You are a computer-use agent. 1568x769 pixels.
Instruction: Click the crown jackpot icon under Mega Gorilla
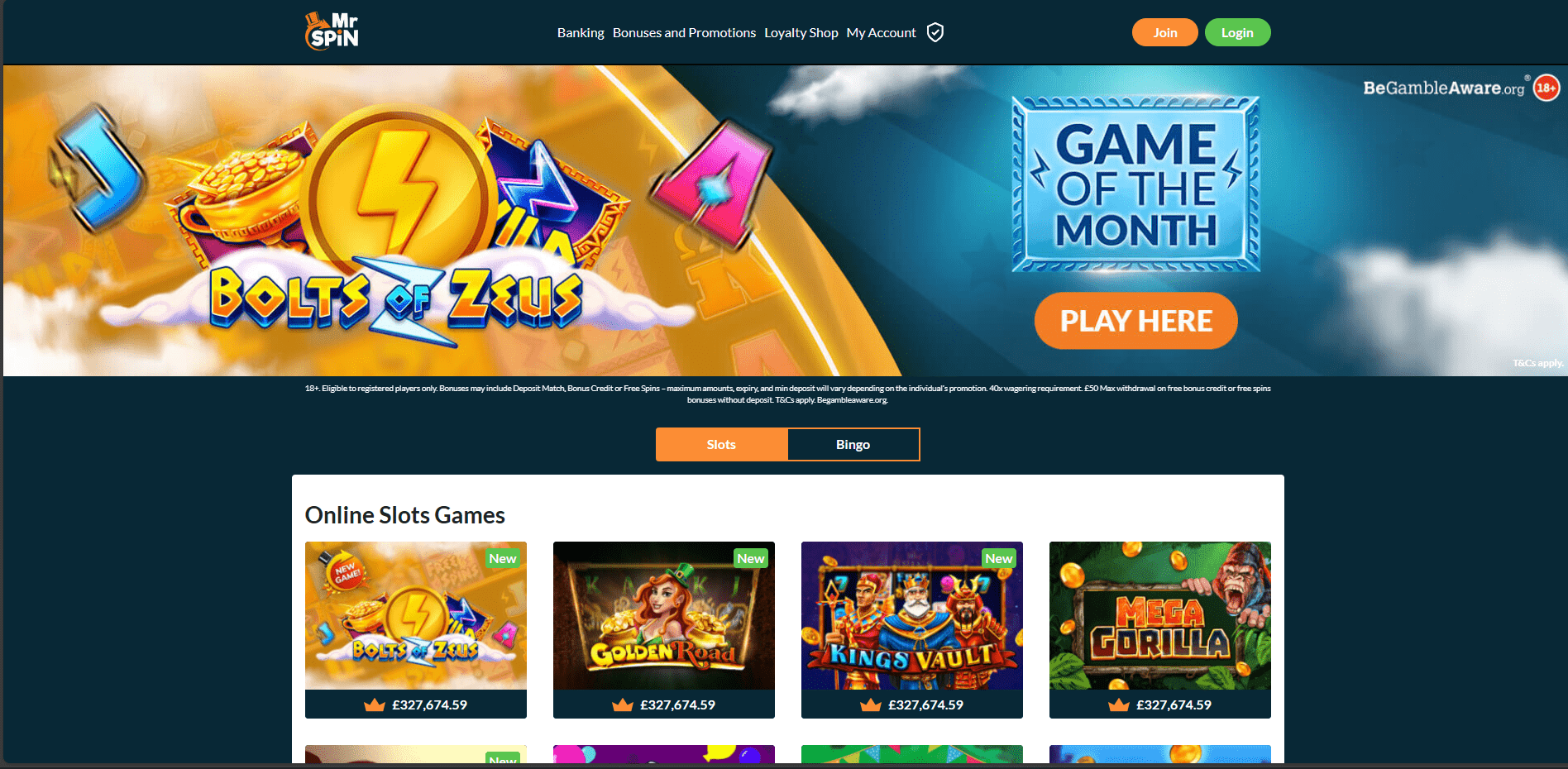[x=1119, y=705]
